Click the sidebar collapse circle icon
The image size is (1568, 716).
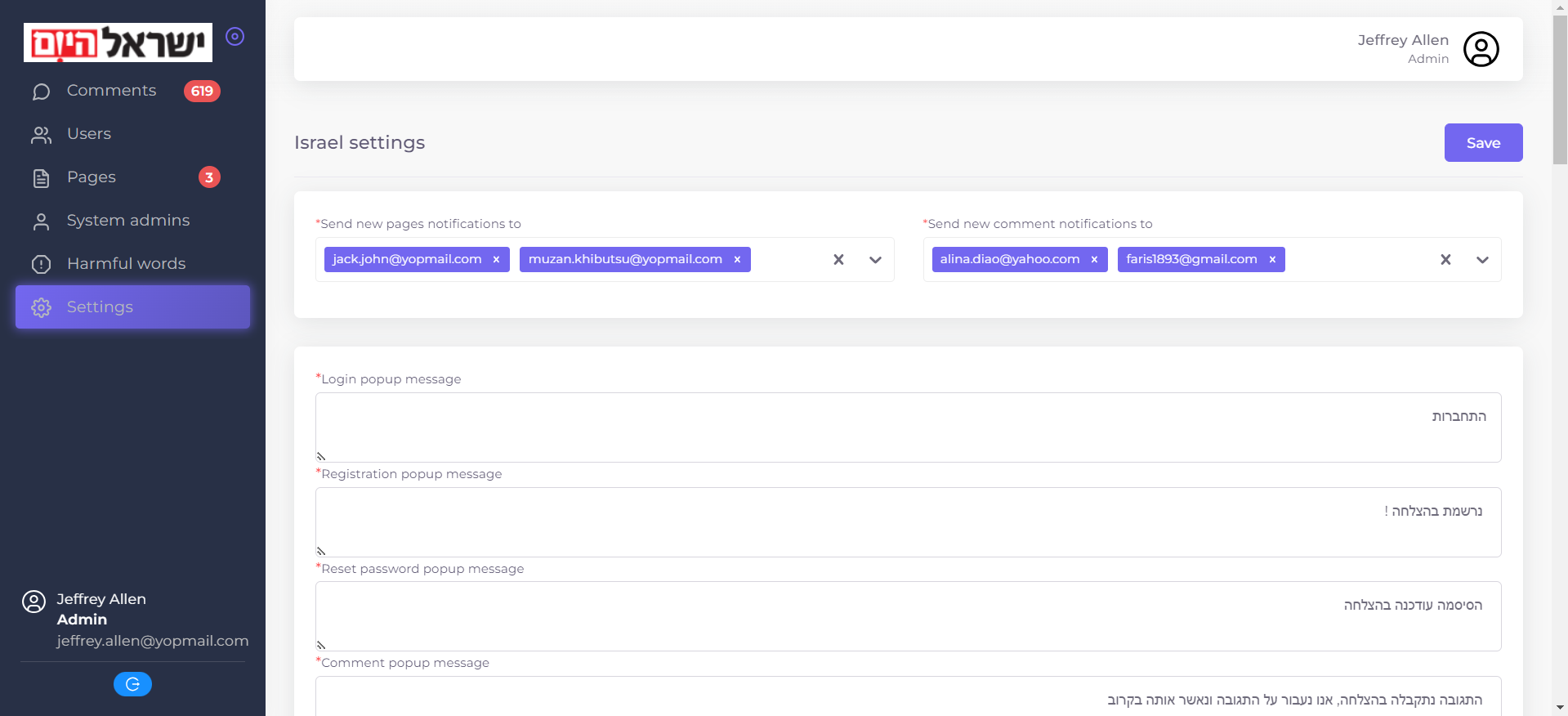pyautogui.click(x=235, y=37)
